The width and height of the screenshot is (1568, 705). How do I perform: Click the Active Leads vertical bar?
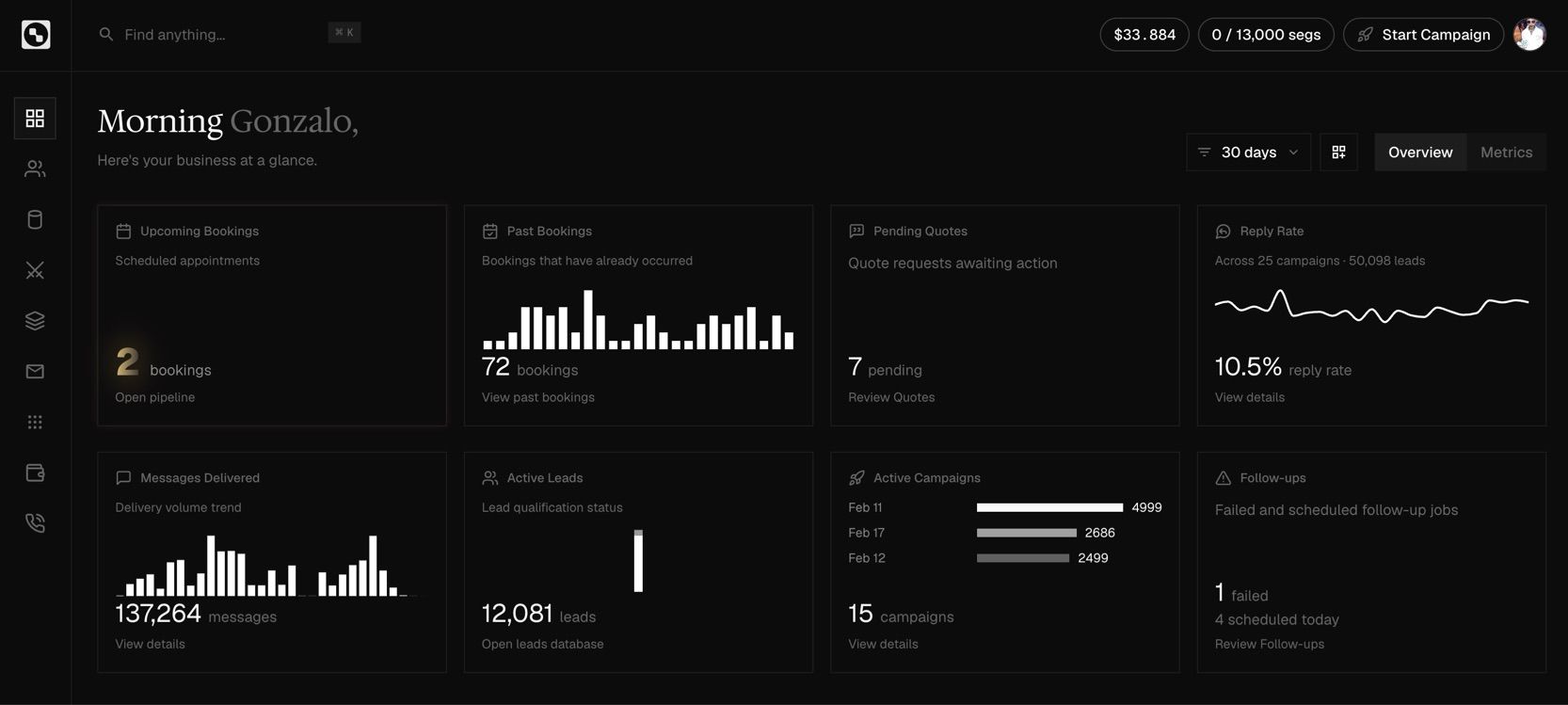(x=638, y=561)
